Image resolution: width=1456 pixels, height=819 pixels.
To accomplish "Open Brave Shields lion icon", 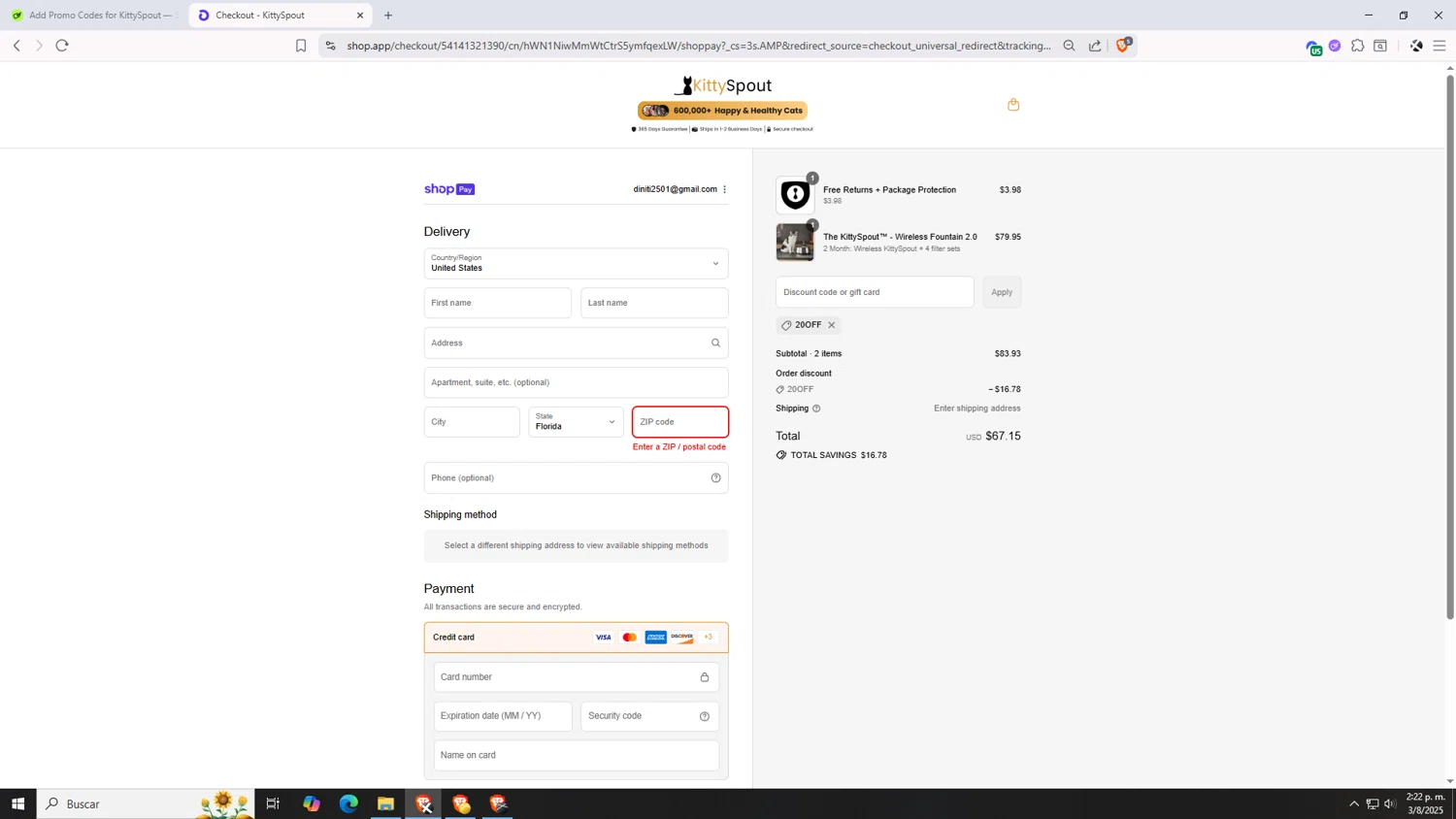I will [1123, 45].
